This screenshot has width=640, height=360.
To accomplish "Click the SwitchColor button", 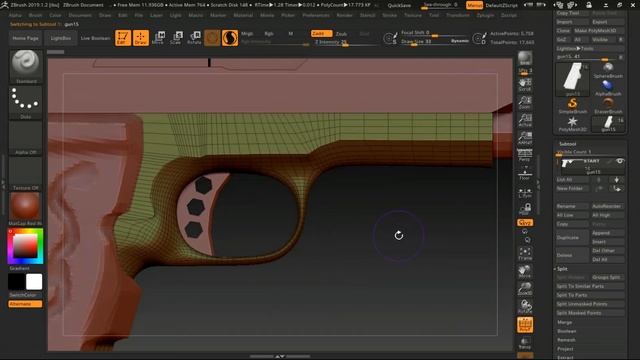I will tap(25, 295).
